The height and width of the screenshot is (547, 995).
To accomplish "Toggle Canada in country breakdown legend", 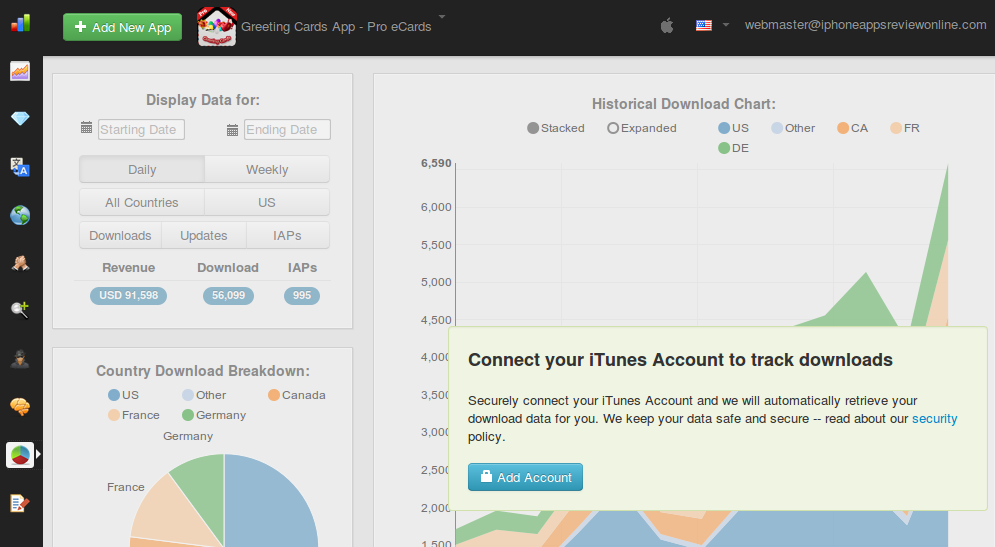I will pos(297,395).
